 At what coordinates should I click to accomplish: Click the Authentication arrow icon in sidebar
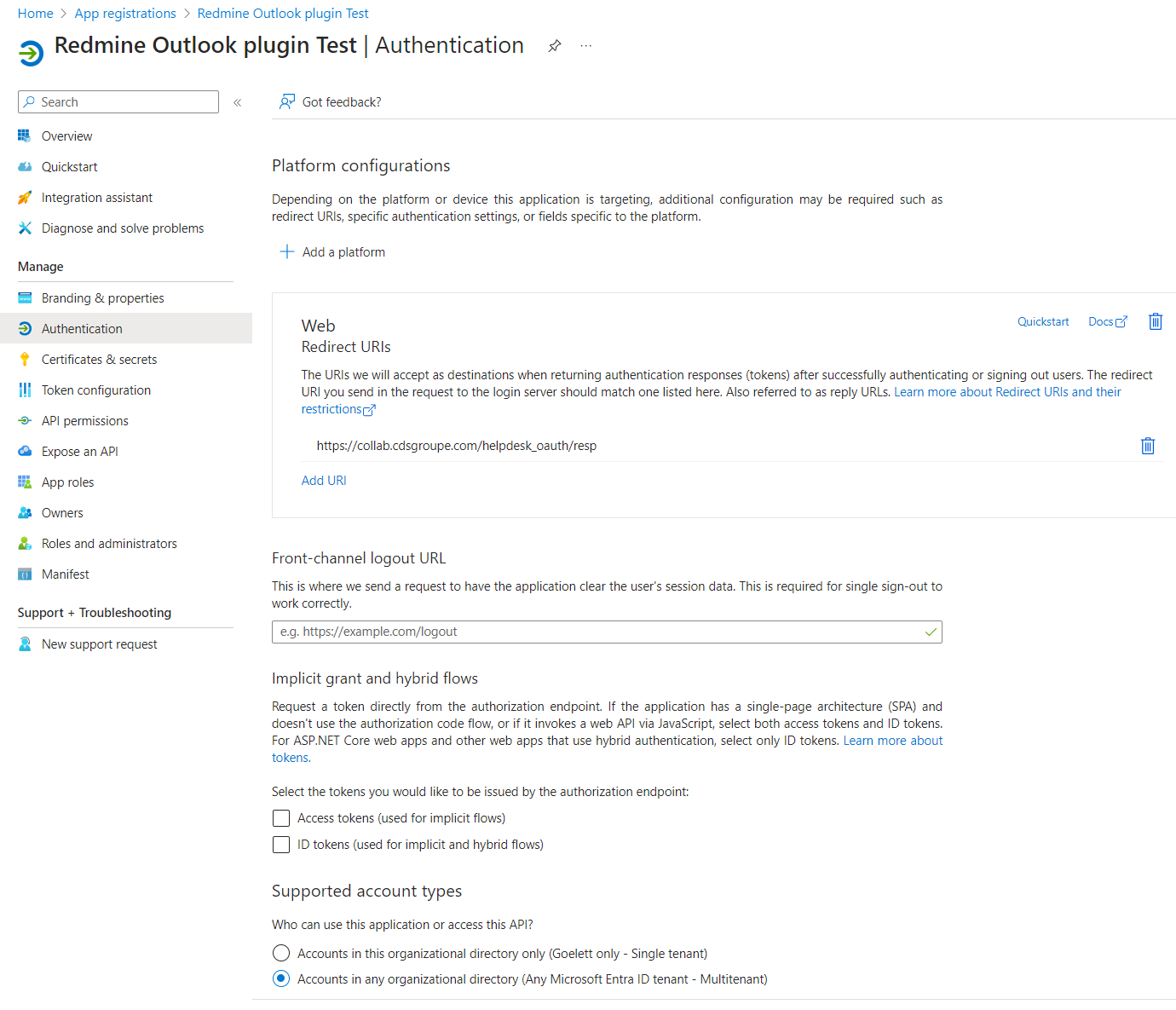(25, 329)
